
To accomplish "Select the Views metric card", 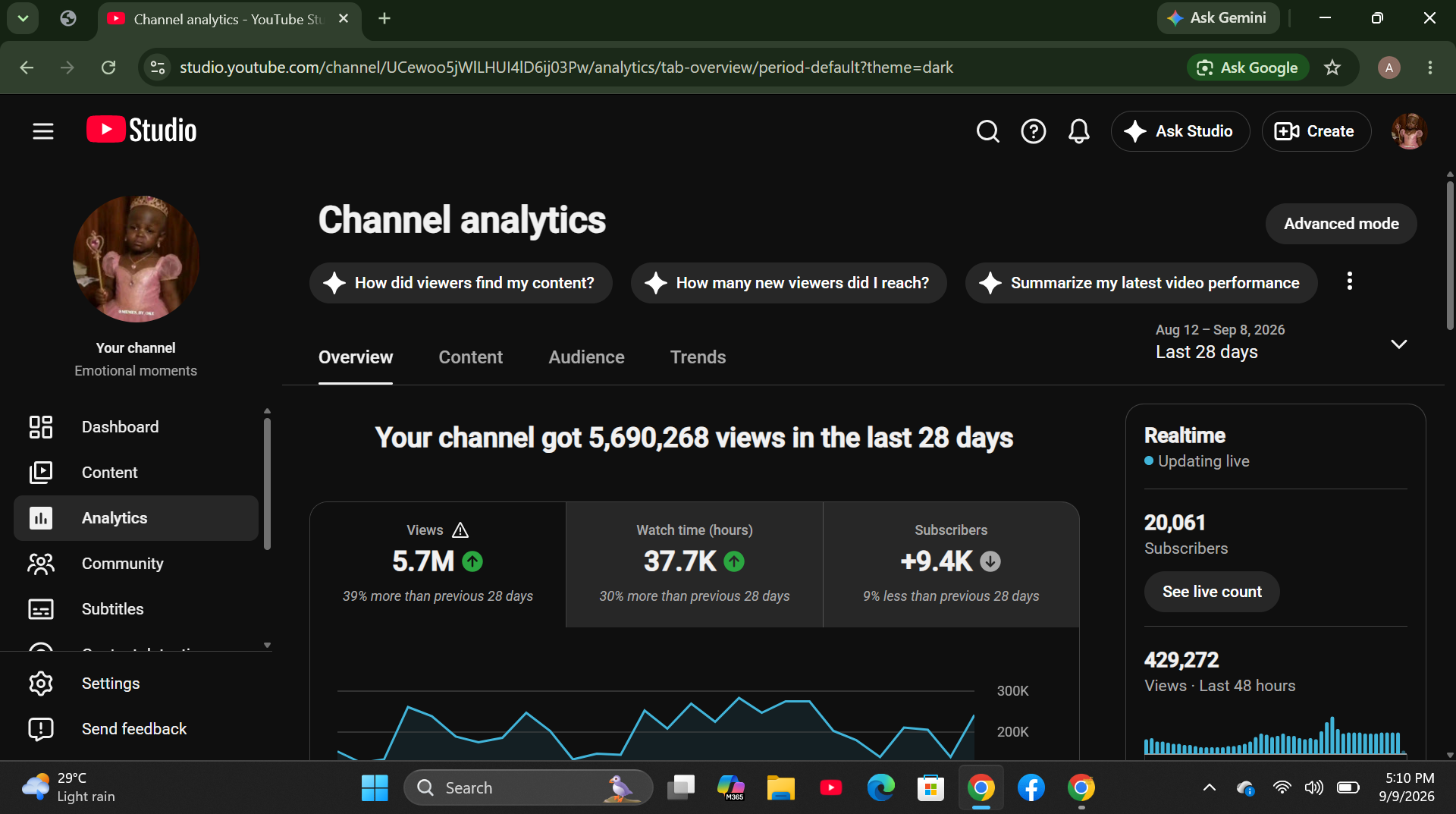I will (438, 564).
